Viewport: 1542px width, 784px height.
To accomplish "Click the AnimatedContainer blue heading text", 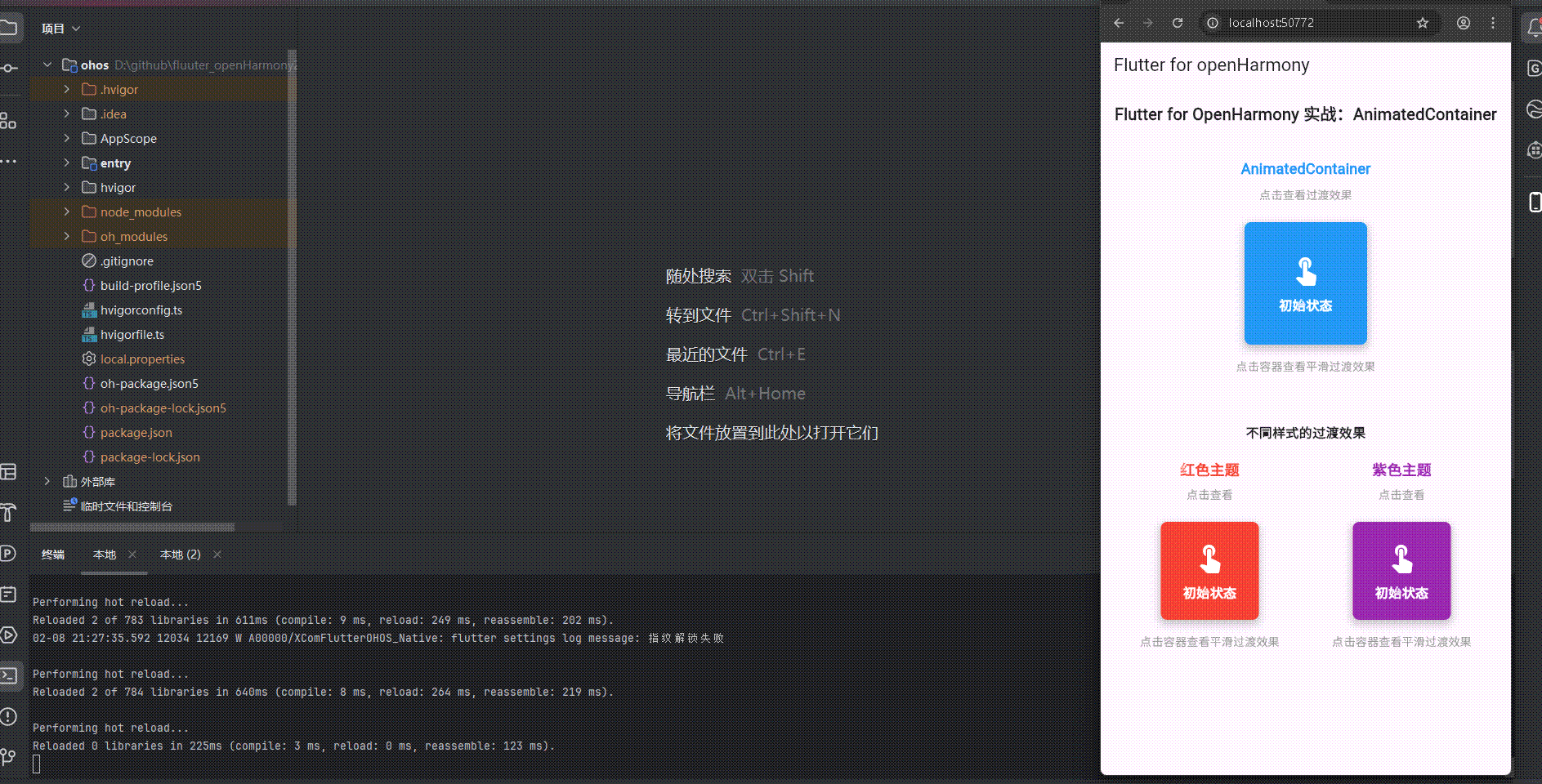I will point(1305,169).
